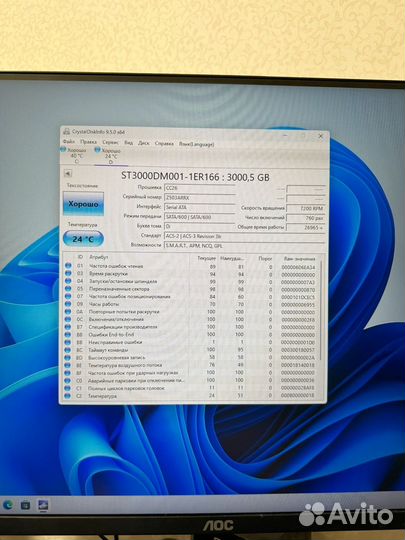Click the Общее время работы value field
The height and width of the screenshot is (540, 405).
305,228
